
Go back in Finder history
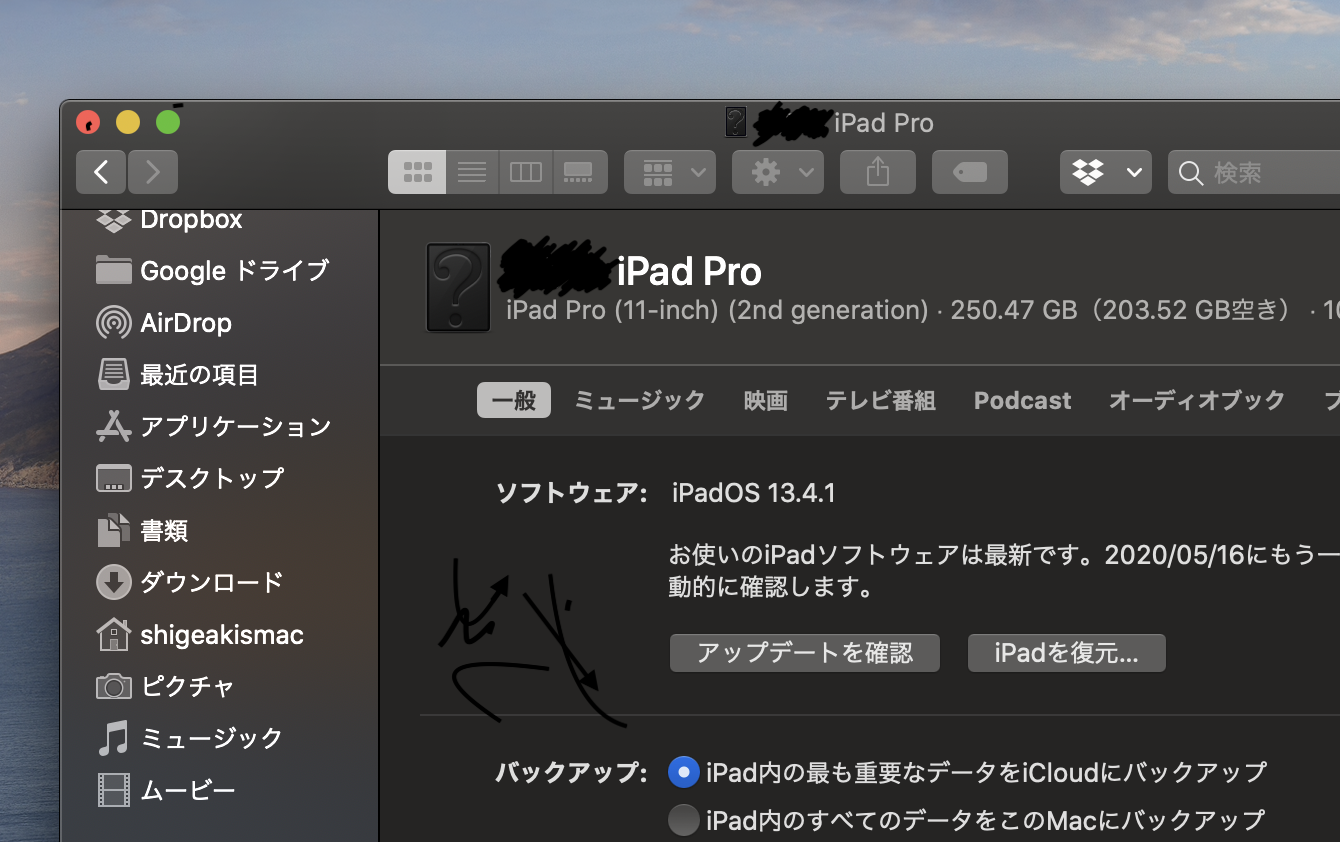(101, 172)
